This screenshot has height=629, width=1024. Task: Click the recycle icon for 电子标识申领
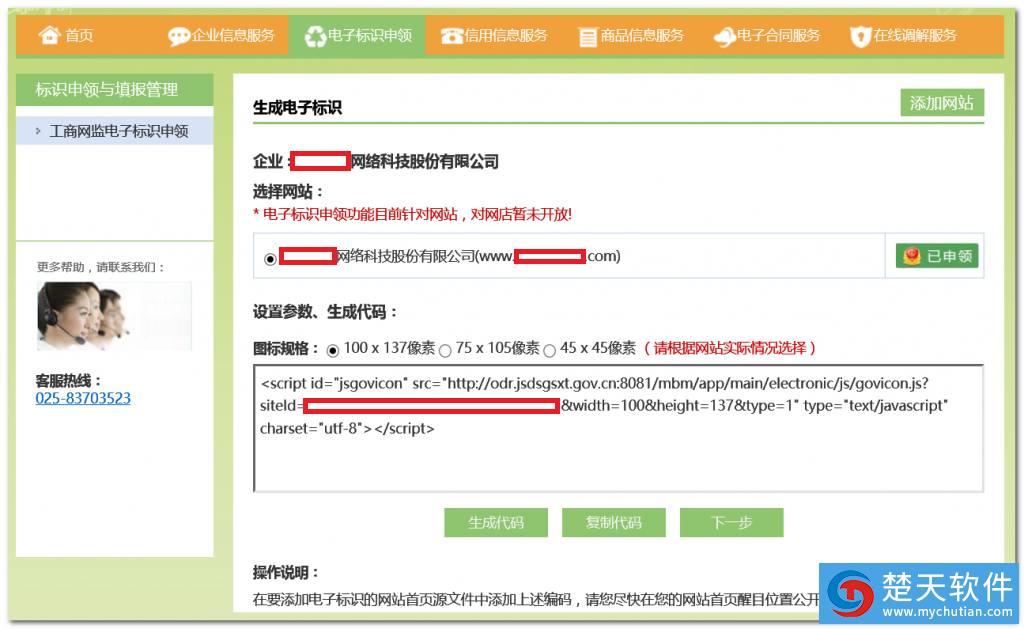pyautogui.click(x=315, y=36)
